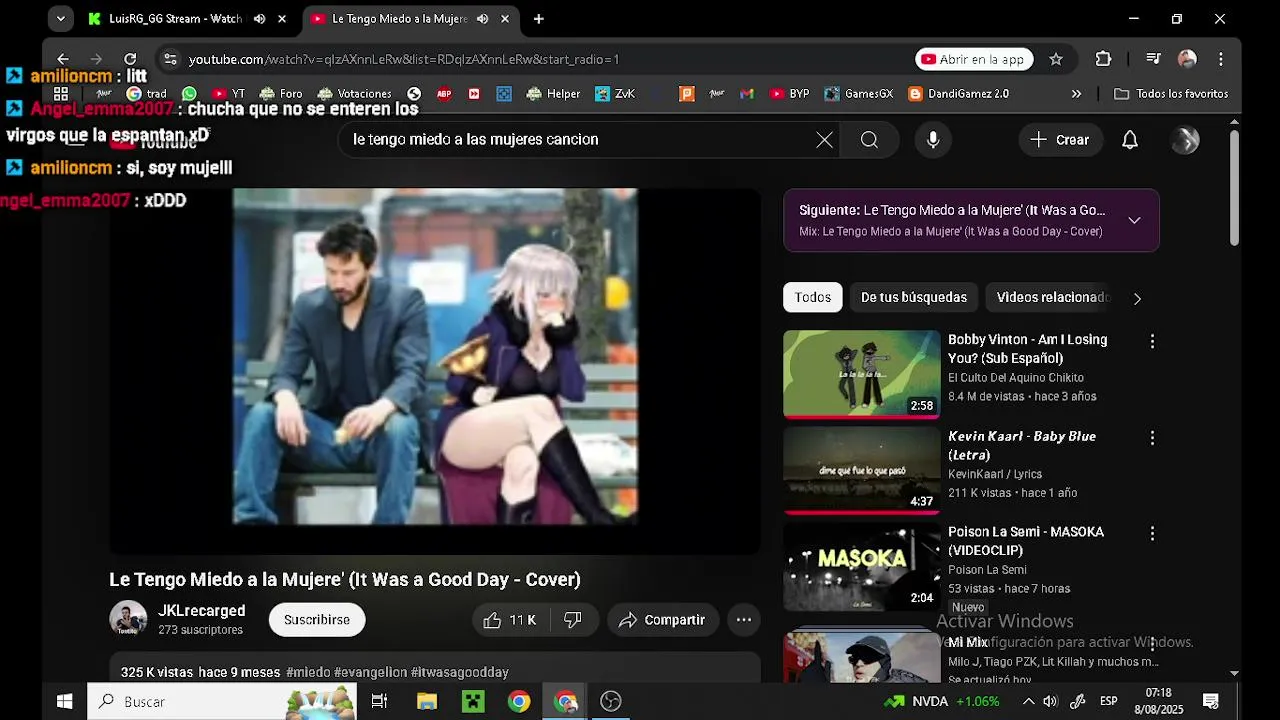Open Chrome extensions puzzle icon
1280x720 pixels.
[1103, 59]
